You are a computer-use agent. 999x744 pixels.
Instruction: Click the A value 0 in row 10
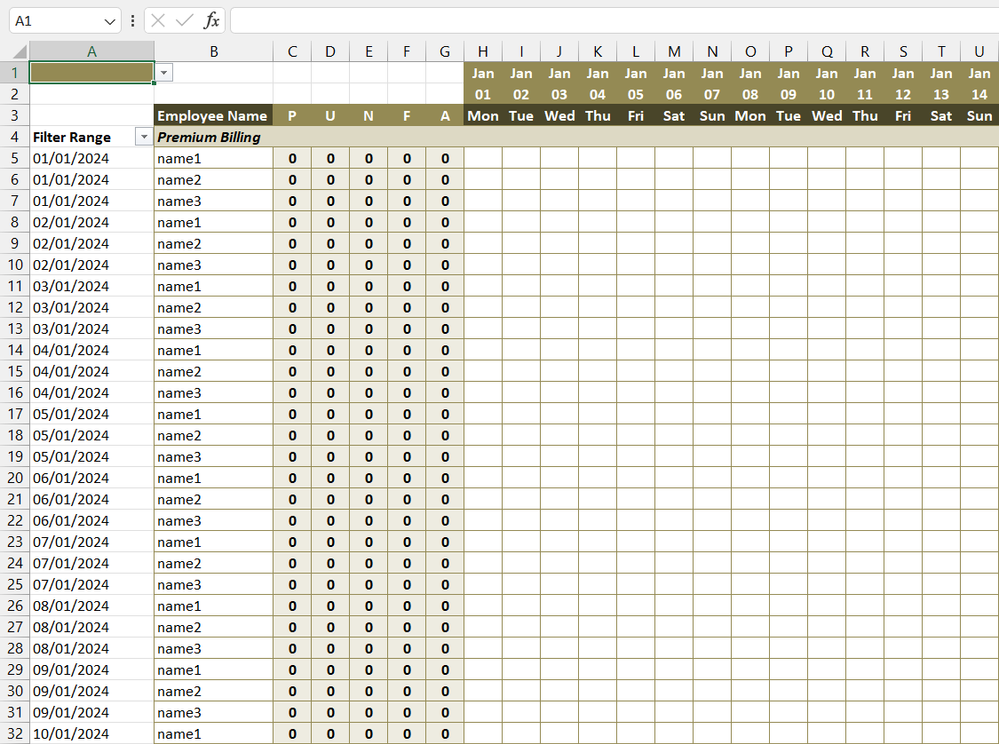coord(445,265)
